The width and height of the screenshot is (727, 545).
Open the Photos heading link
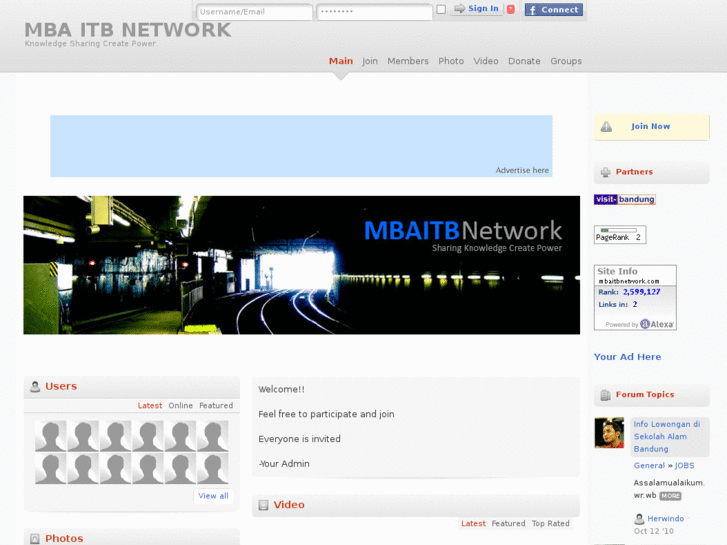(x=64, y=538)
